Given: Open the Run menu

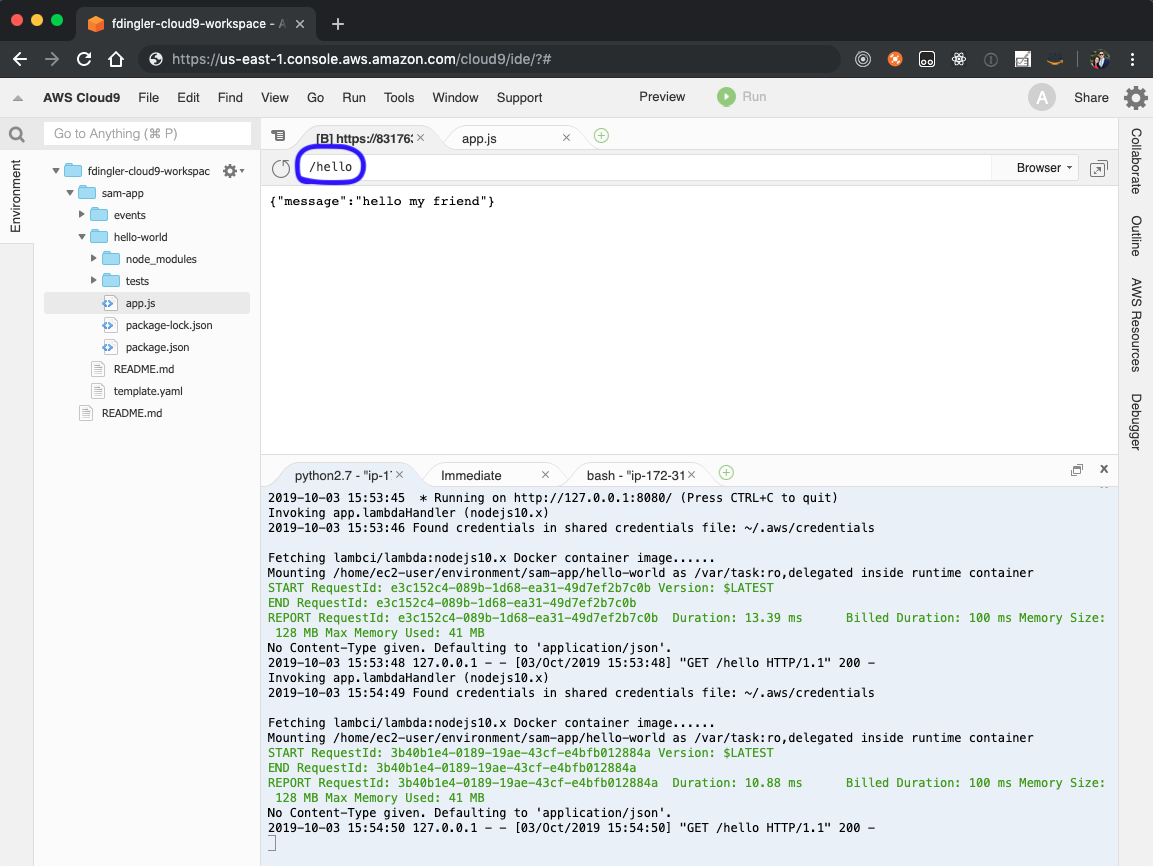Looking at the screenshot, I should tap(354, 98).
